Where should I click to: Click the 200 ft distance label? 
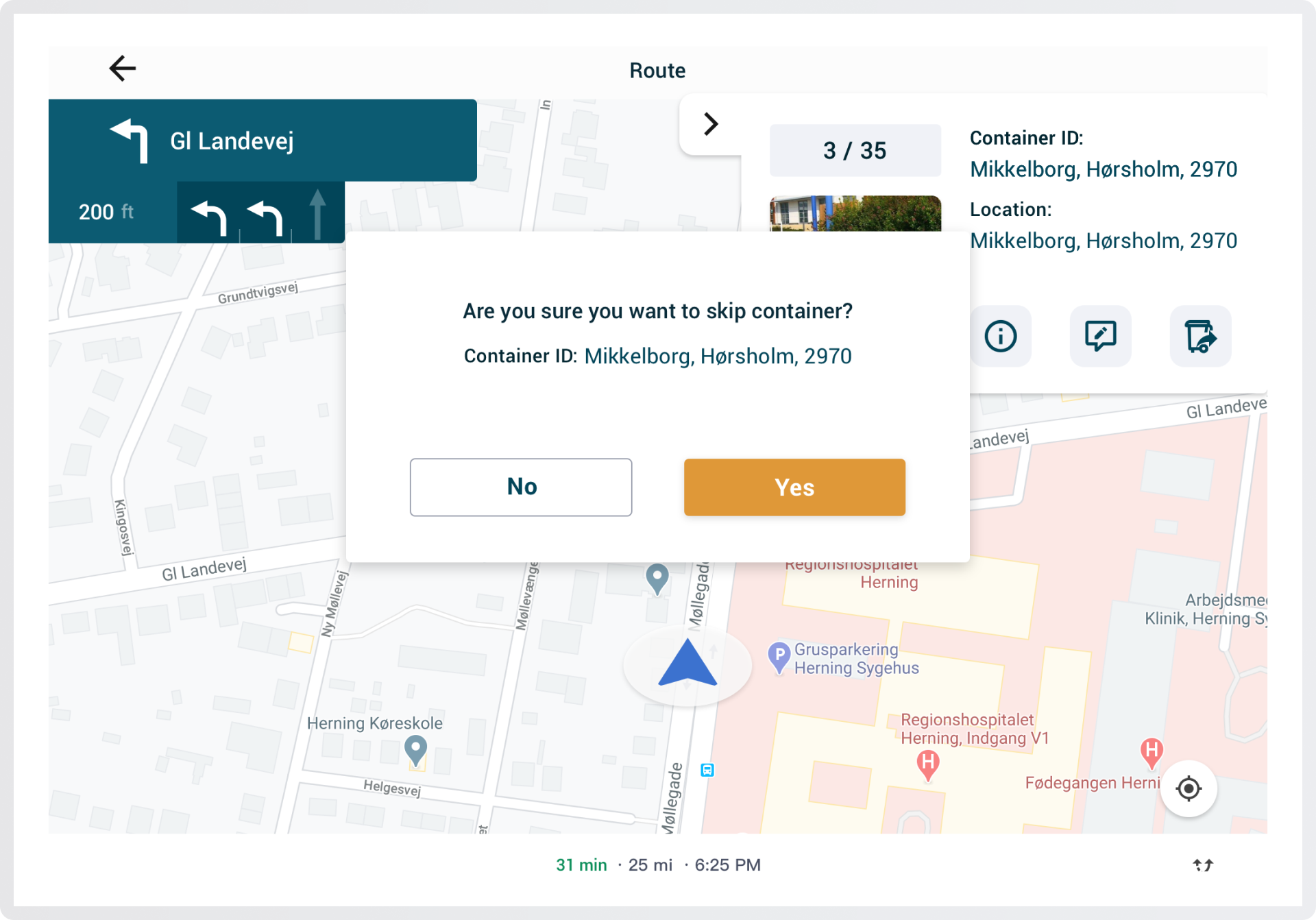pos(106,212)
